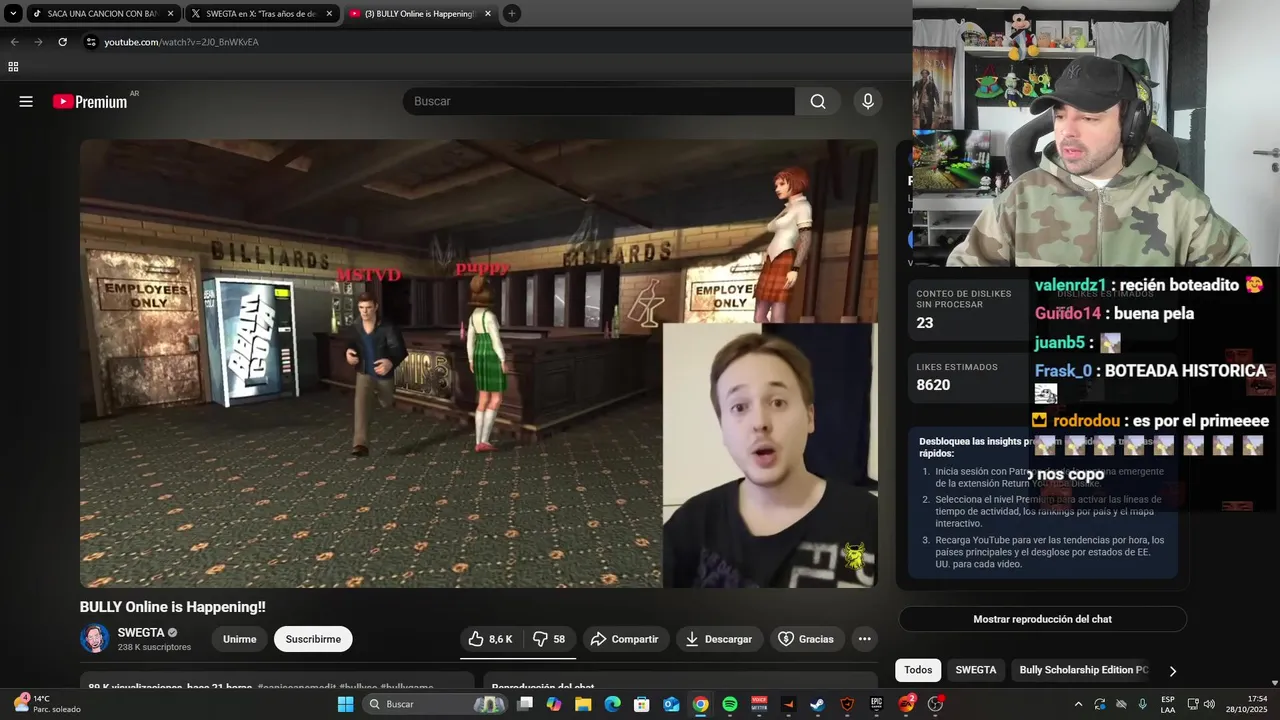This screenshot has height=720, width=1280.
Task: Go to the YouTube Premium home logo
Action: [90, 101]
